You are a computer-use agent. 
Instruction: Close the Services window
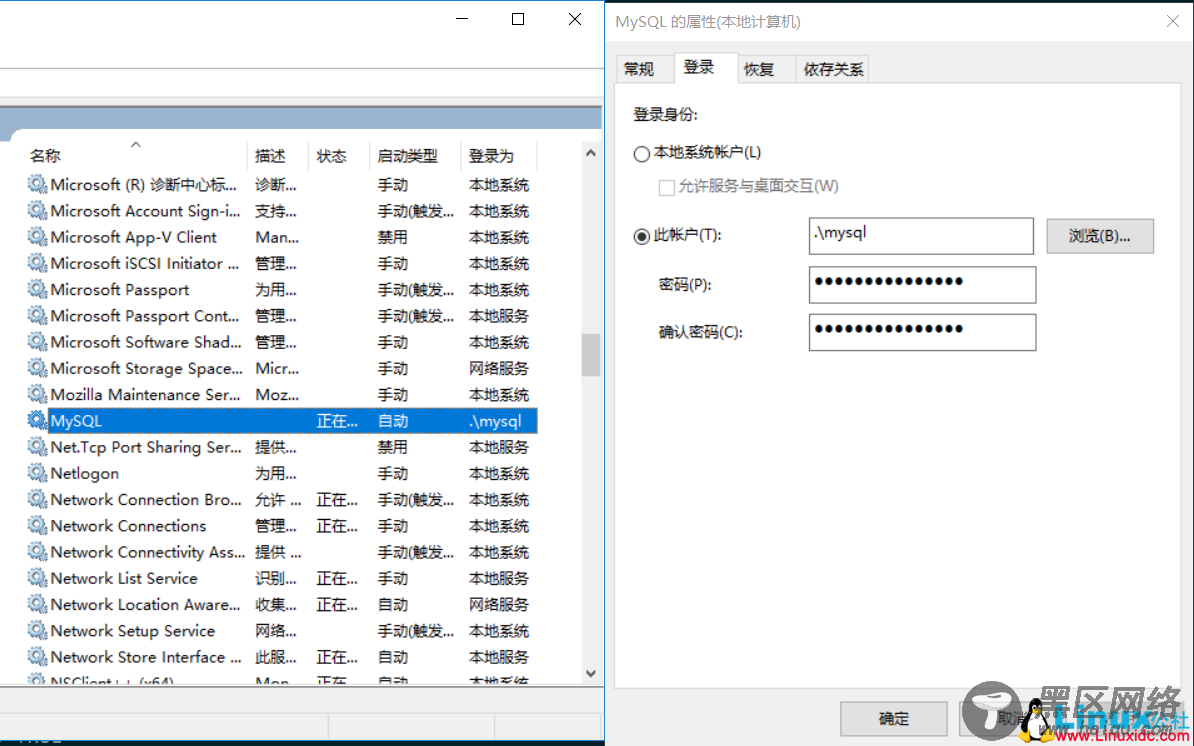(x=575, y=19)
